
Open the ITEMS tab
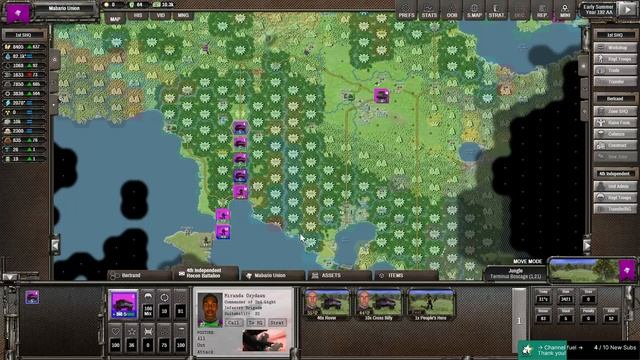click(x=406, y=276)
